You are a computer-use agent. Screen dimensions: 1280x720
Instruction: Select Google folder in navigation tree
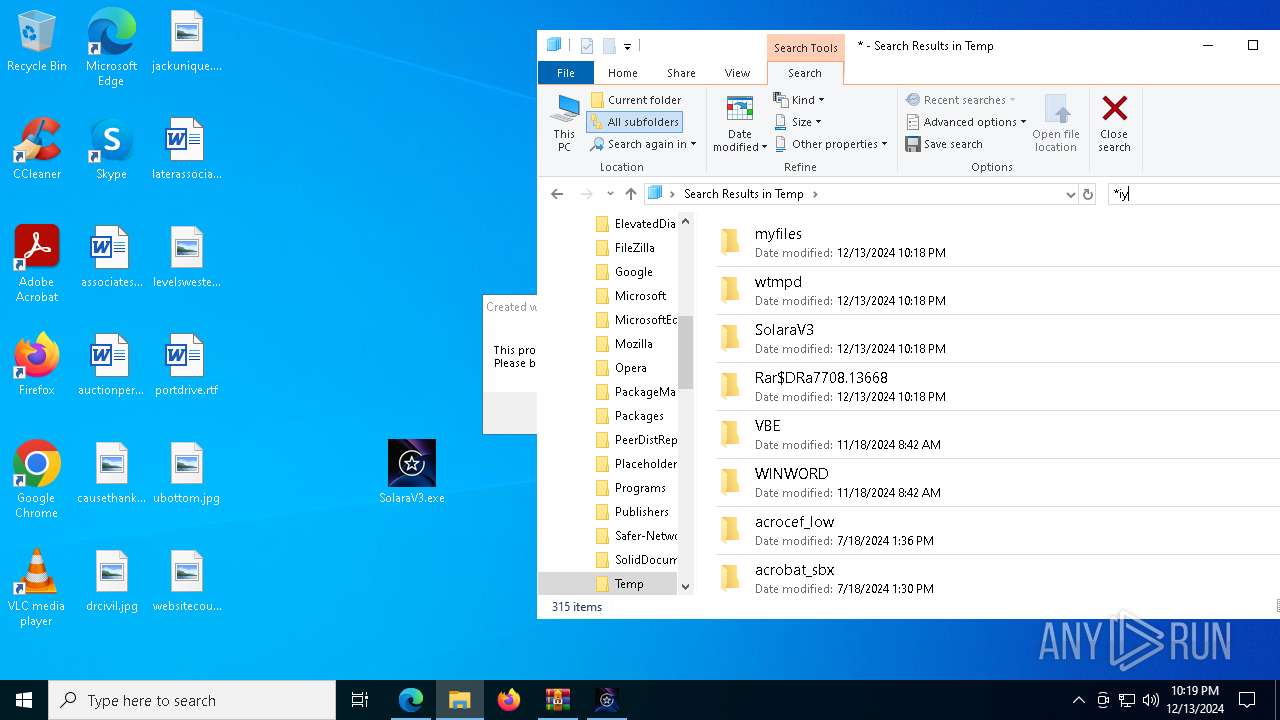click(633, 272)
